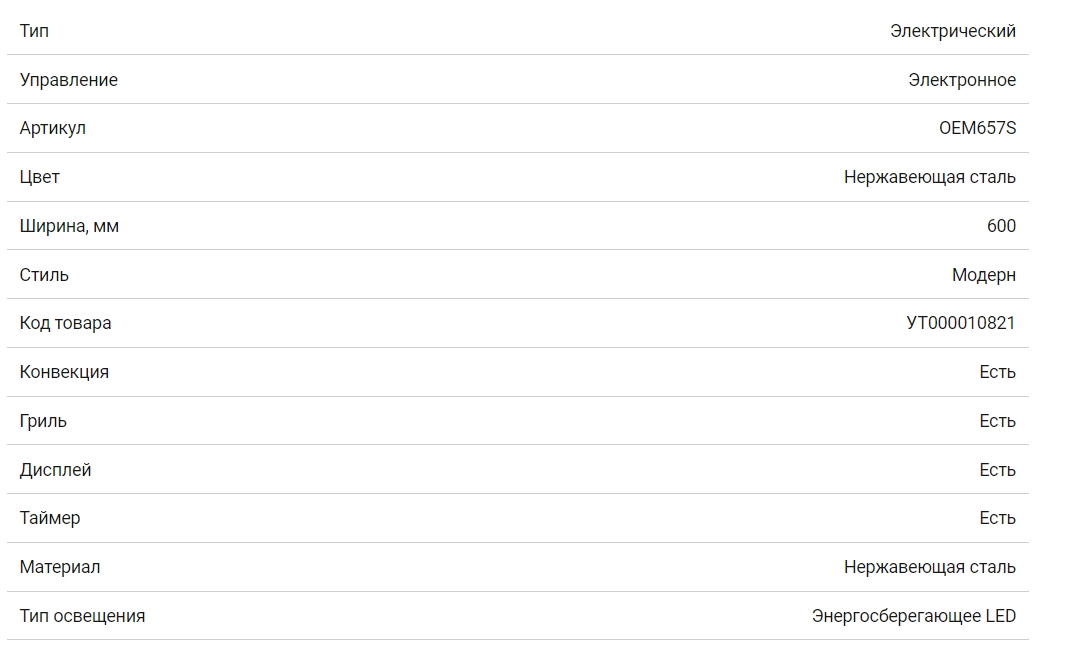Viewport: 1068px width, 650px height.
Task: Click the 'Код товара' label
Action: pos(65,324)
